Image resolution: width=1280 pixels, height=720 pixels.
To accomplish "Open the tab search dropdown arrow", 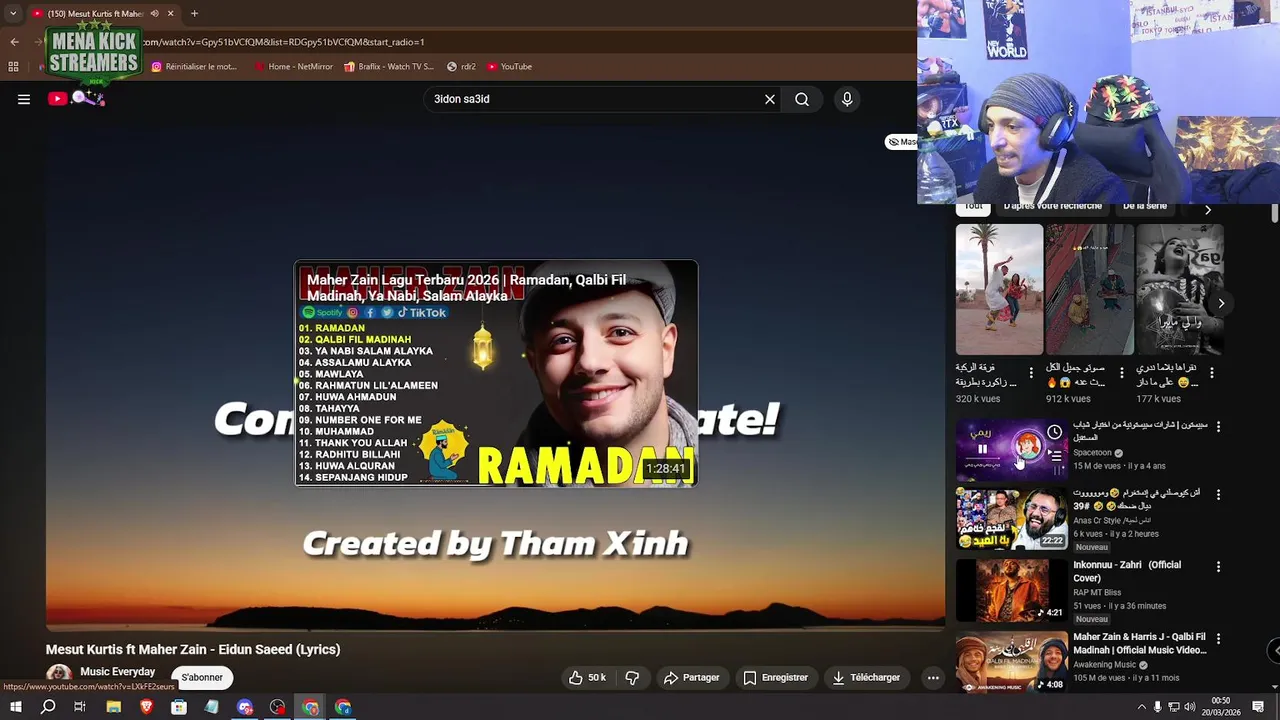I will coord(13,14).
